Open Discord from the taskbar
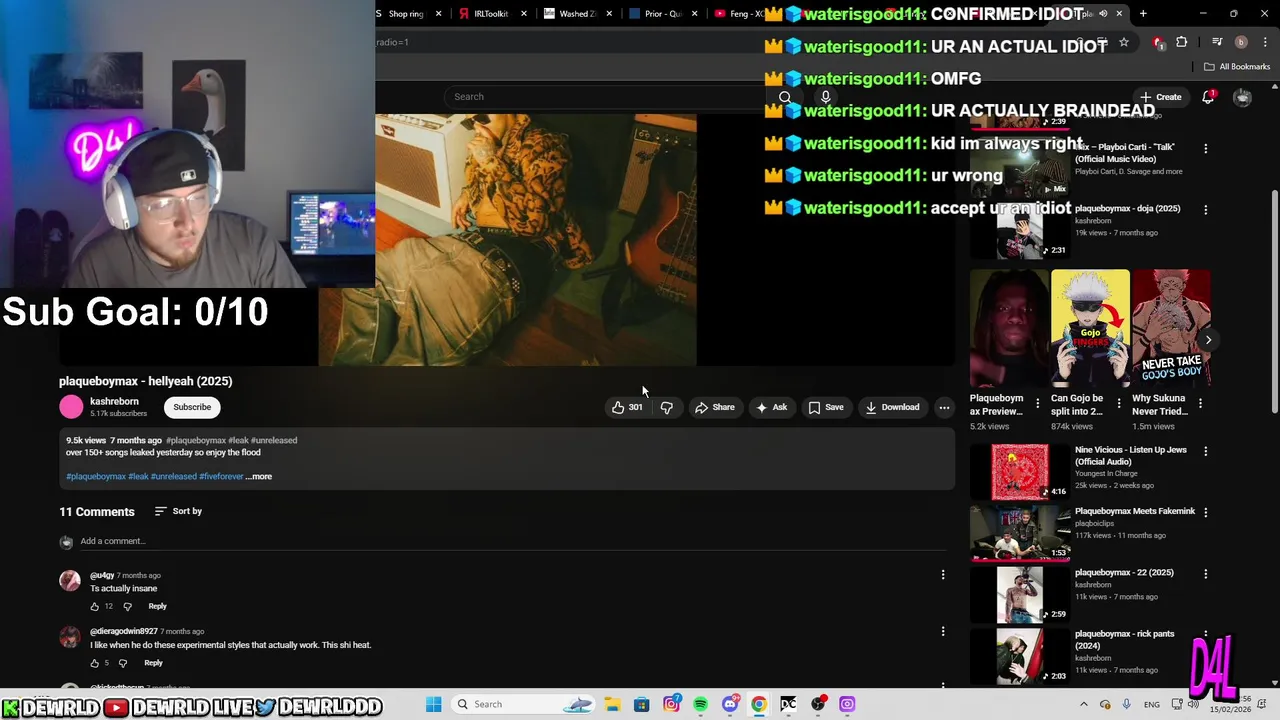Image resolution: width=1280 pixels, height=720 pixels. [x=730, y=704]
